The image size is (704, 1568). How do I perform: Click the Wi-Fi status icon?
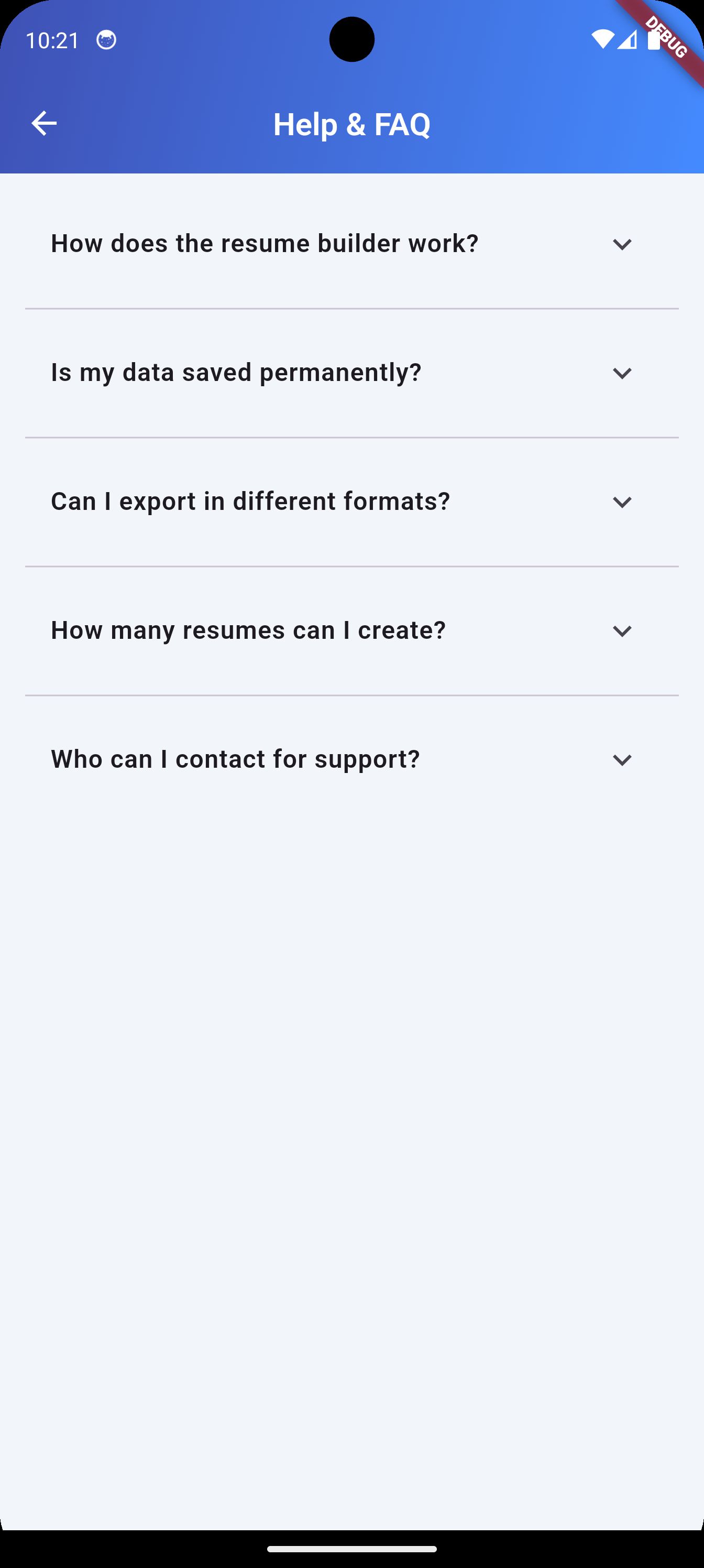(602, 39)
